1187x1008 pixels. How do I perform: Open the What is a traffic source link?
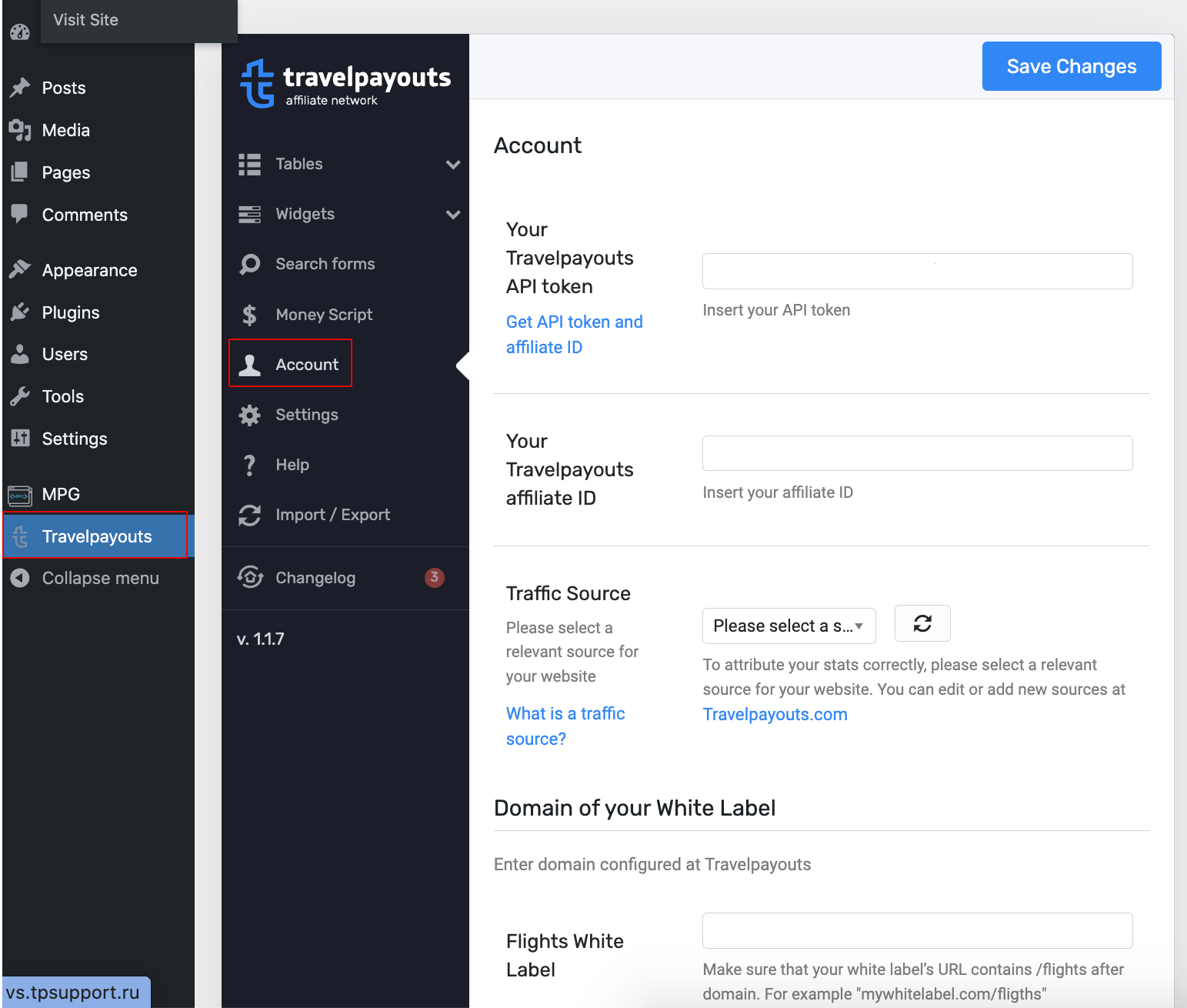[565, 726]
